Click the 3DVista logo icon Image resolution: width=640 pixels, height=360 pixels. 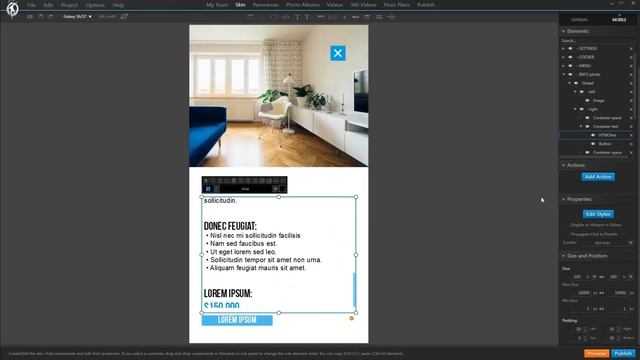pos(12,8)
